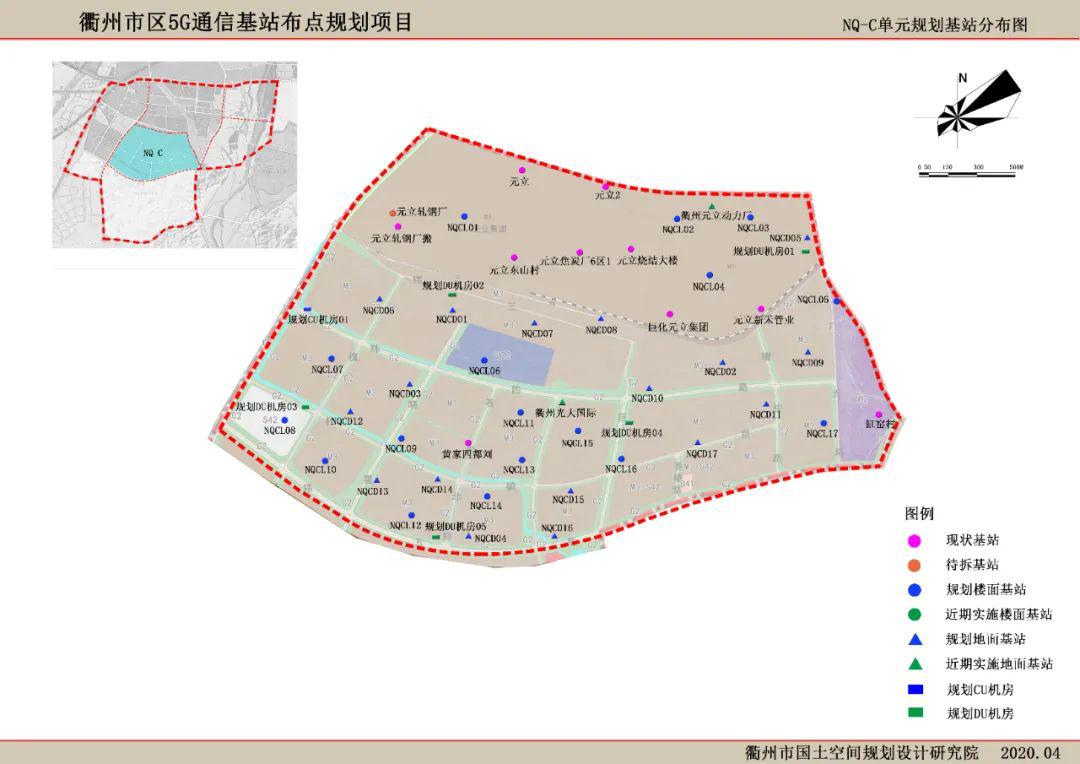
Task: Select the magenta dot above 黄家四都刘
Action: tap(468, 443)
